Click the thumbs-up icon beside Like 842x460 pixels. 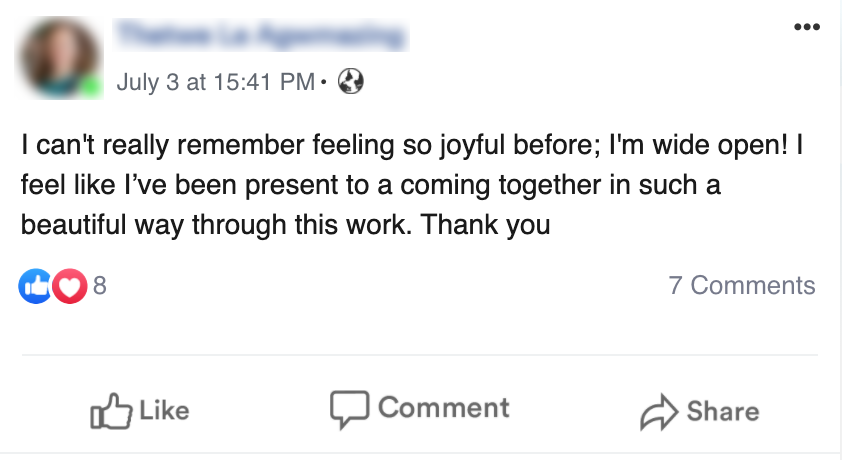109,410
